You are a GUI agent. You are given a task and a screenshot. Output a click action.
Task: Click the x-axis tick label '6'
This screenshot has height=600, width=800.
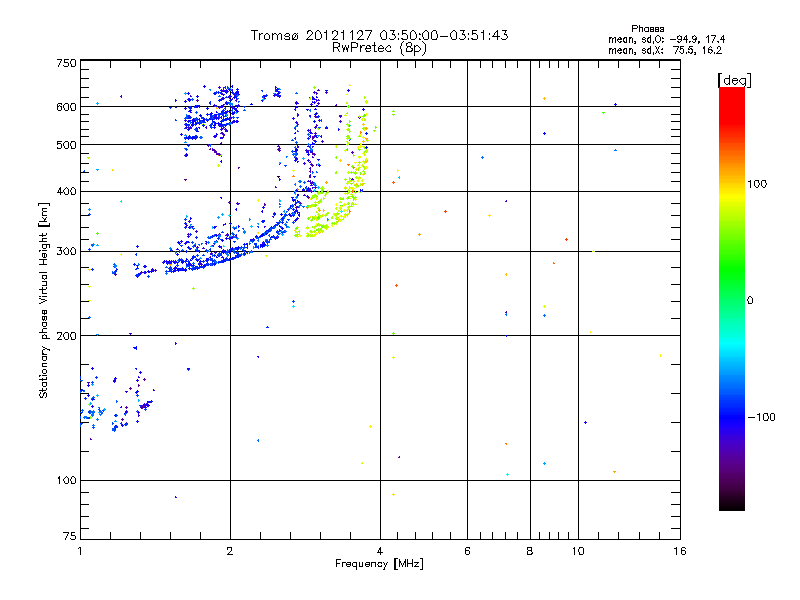tap(467, 551)
